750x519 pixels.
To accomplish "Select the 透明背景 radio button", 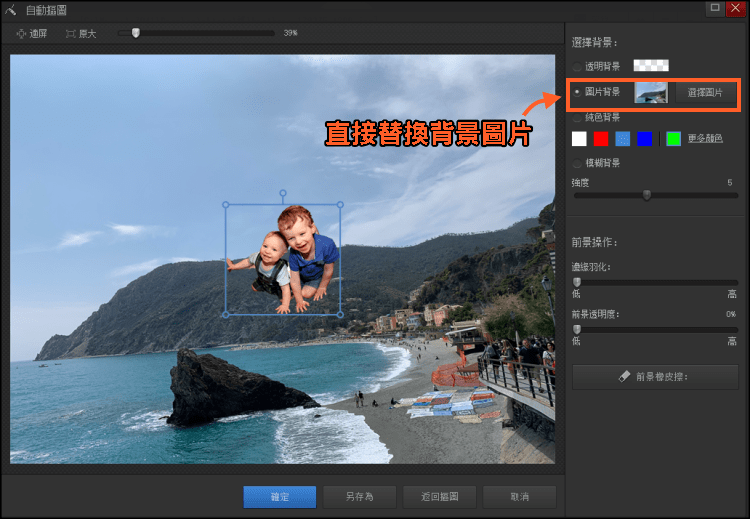I will click(577, 66).
